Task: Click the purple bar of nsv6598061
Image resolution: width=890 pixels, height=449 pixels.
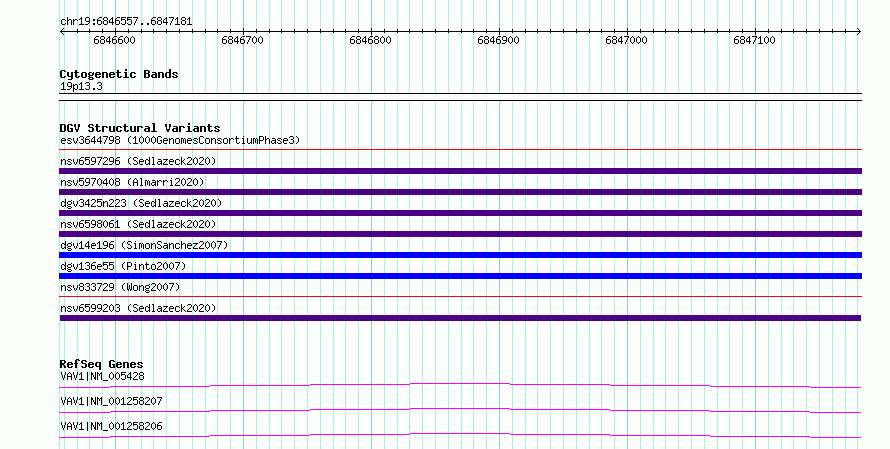Action: click(x=460, y=234)
